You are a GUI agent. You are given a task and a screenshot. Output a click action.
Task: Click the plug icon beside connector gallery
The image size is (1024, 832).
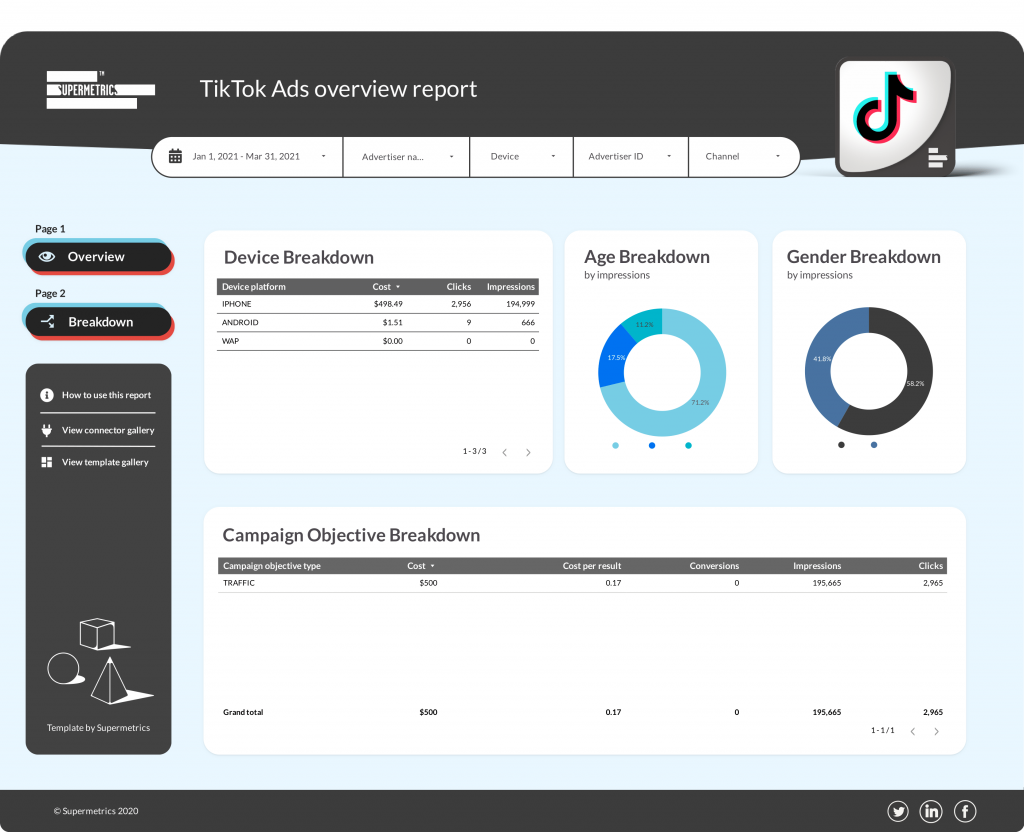pos(46,430)
